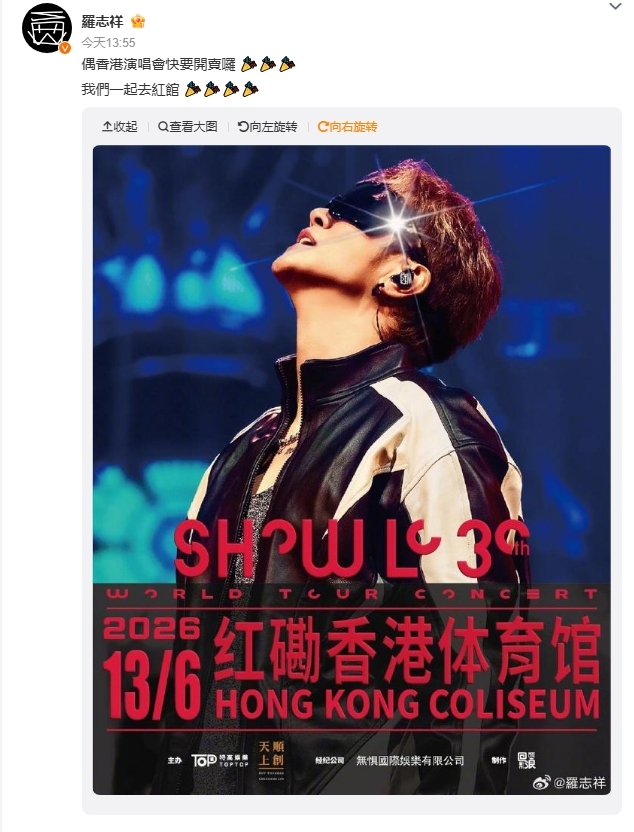Open 查看大图 to view full image

tap(188, 127)
